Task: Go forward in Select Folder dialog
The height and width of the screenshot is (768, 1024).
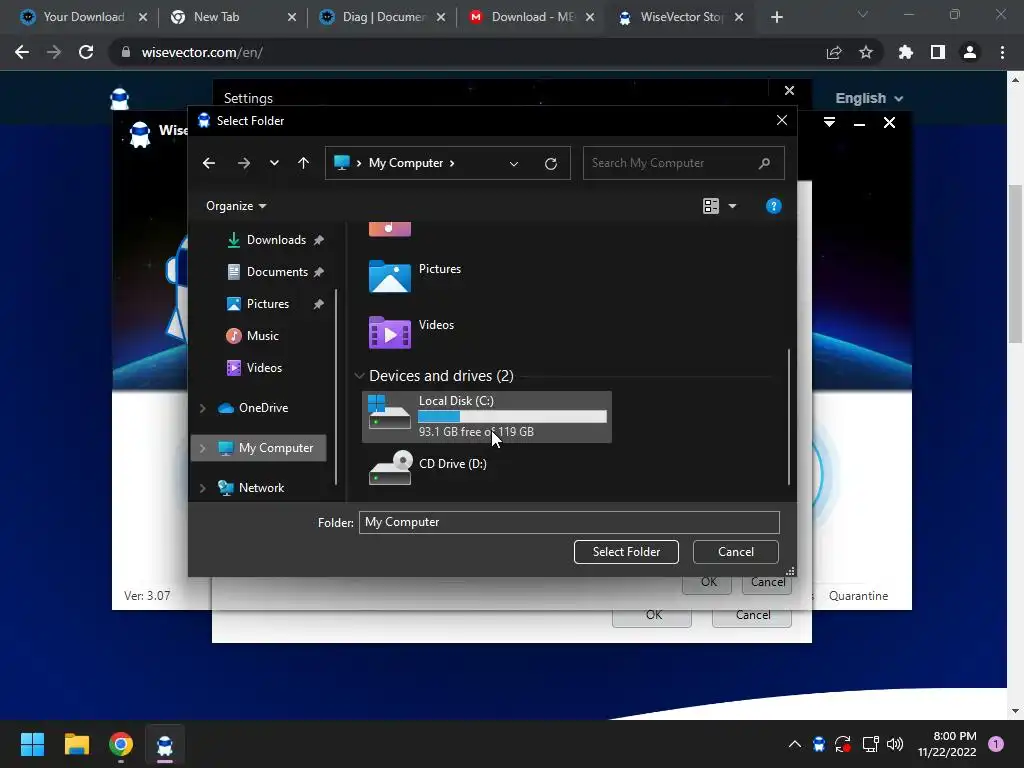Action: click(x=244, y=163)
